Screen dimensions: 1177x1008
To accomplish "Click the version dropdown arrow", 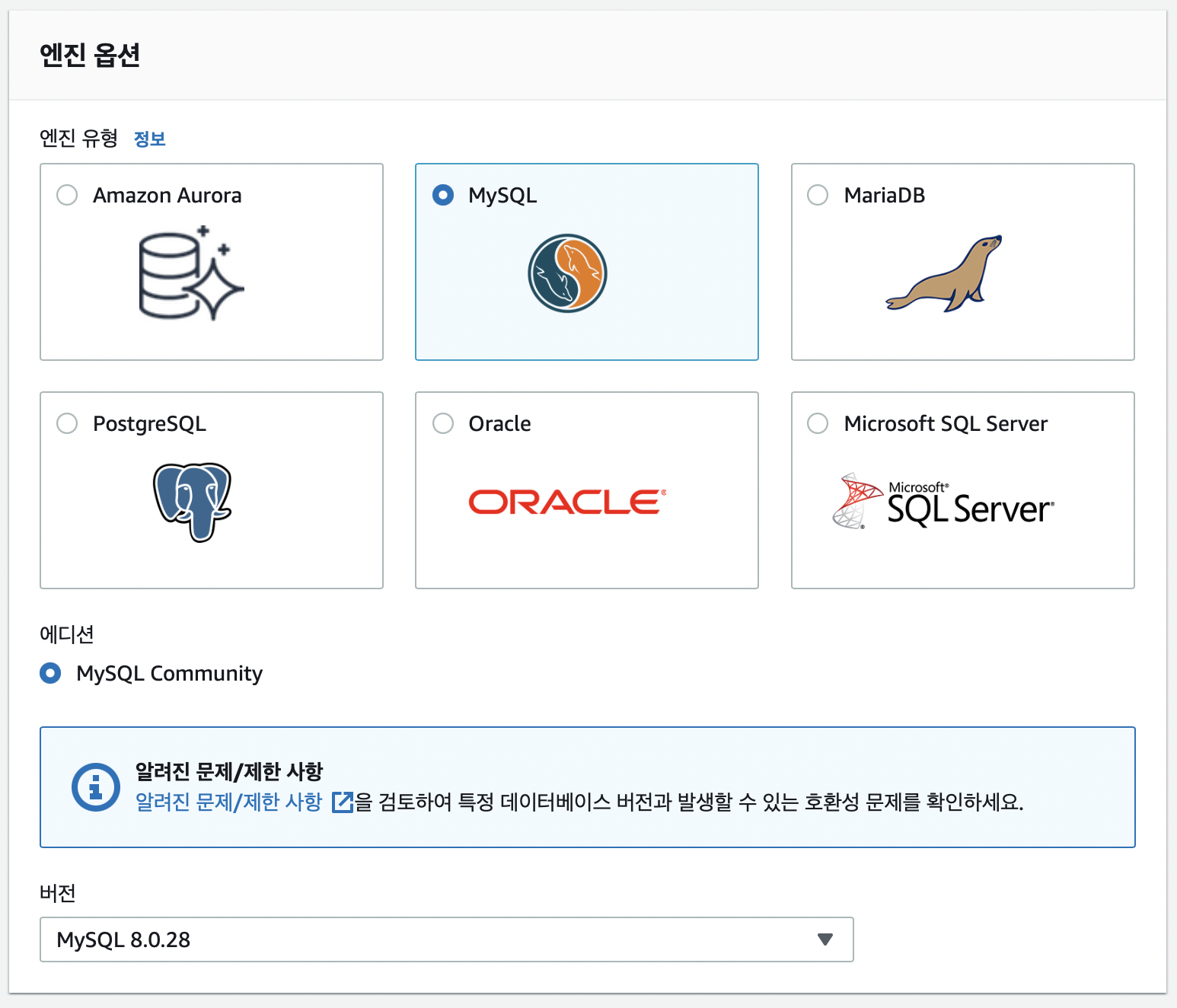I will pyautogui.click(x=825, y=939).
